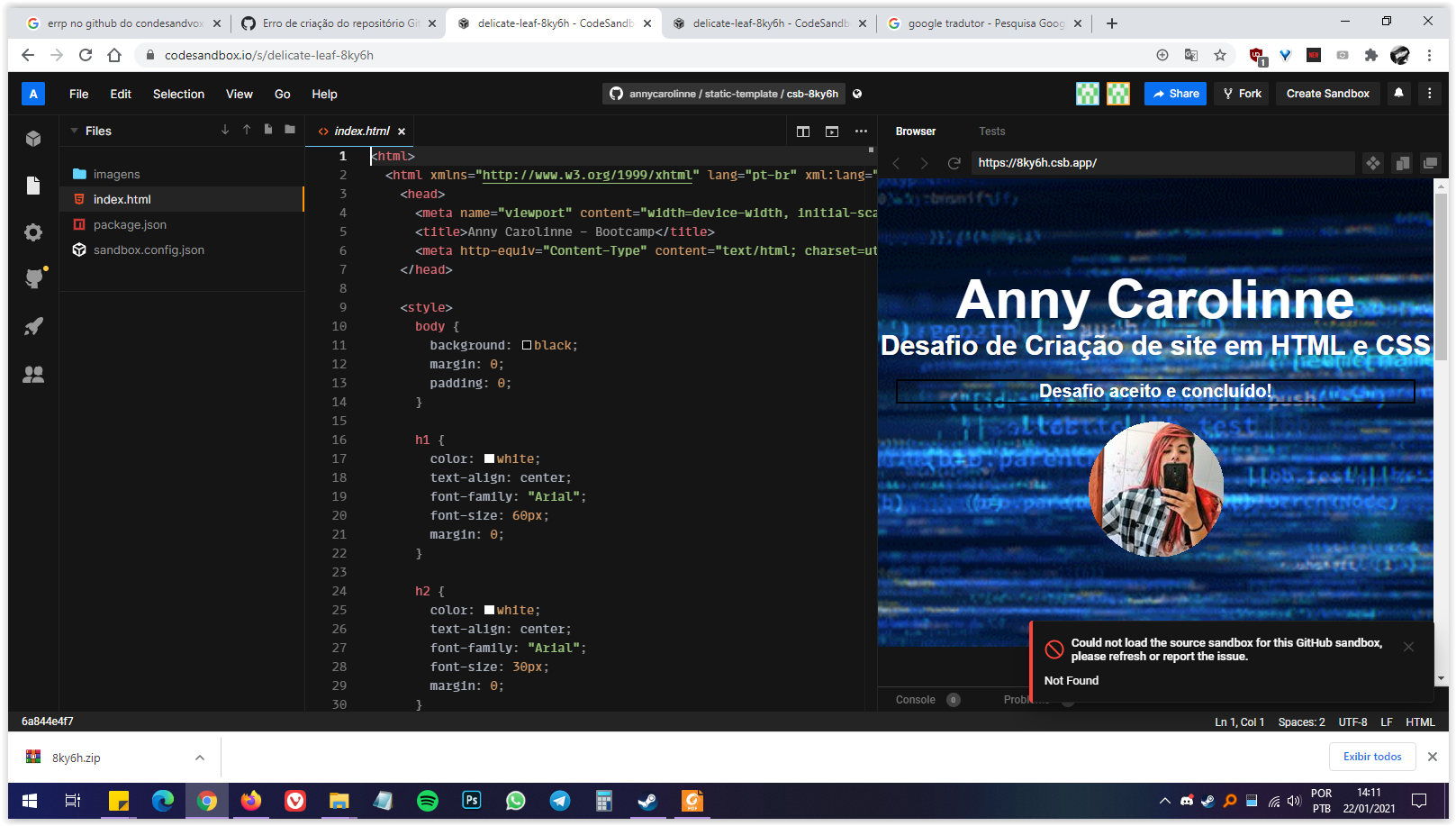Open the Go menu
Image resolution: width=1456 pixels, height=826 pixels.
(283, 94)
